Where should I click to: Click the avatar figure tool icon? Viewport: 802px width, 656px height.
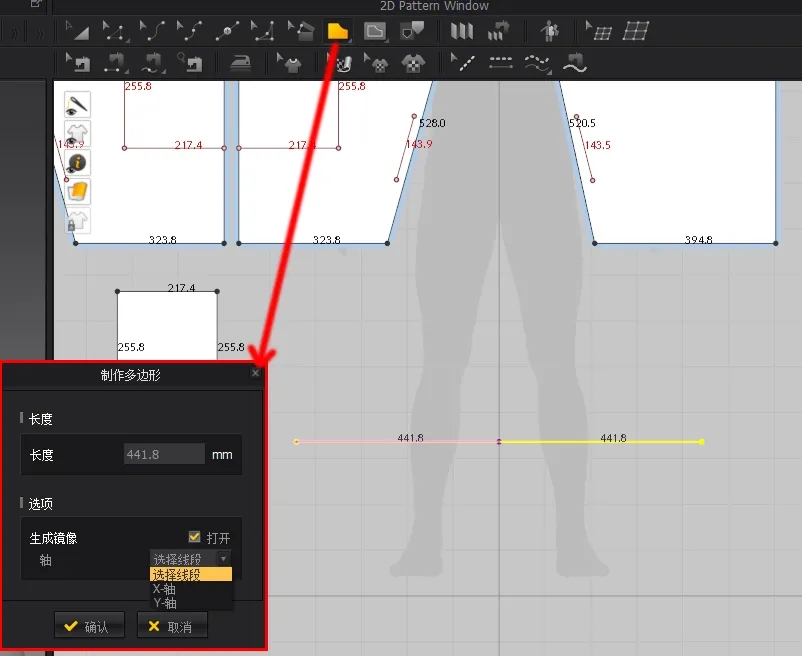tap(549, 31)
